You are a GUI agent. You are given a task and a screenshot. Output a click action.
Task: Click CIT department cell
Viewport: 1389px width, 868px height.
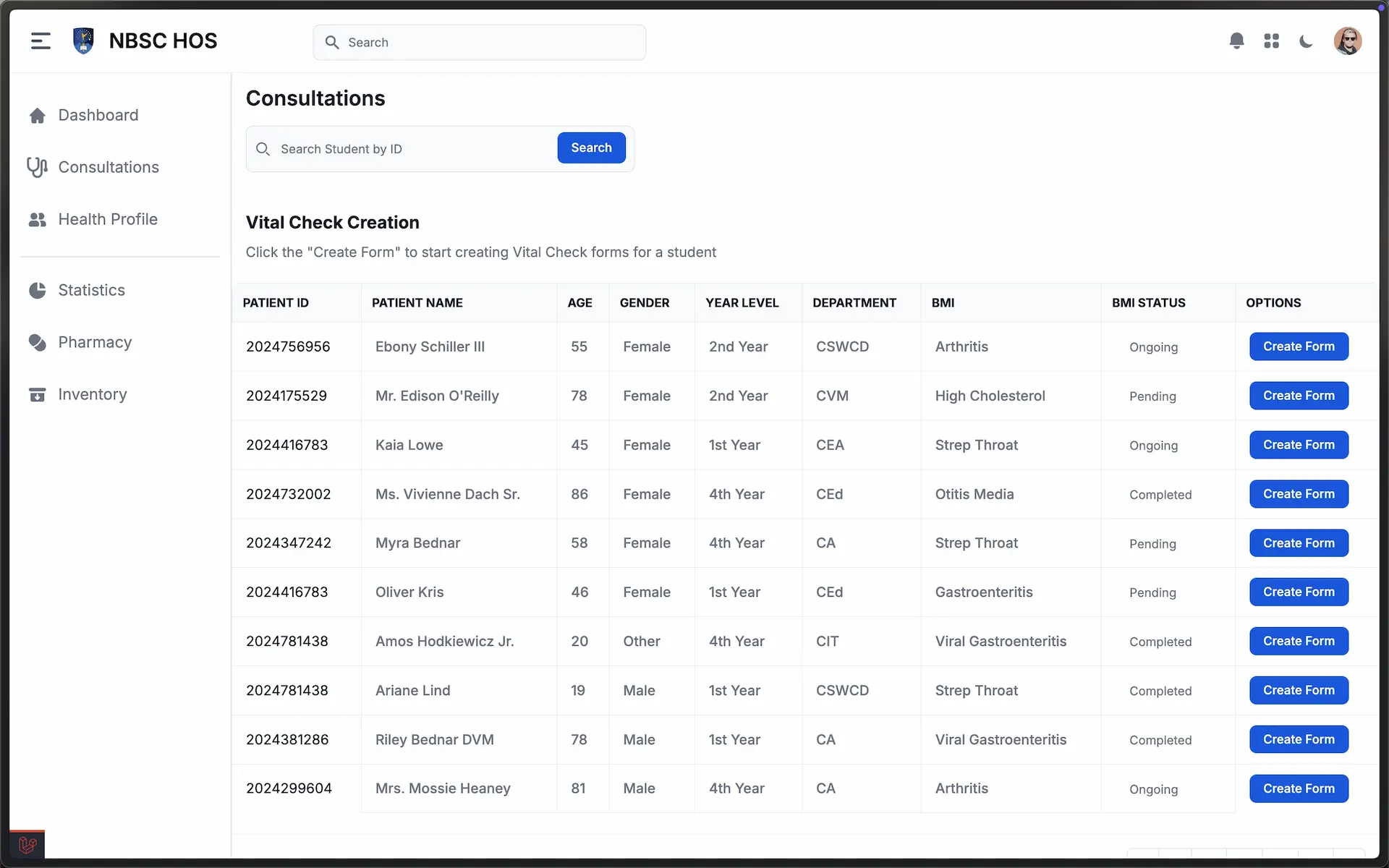click(828, 642)
